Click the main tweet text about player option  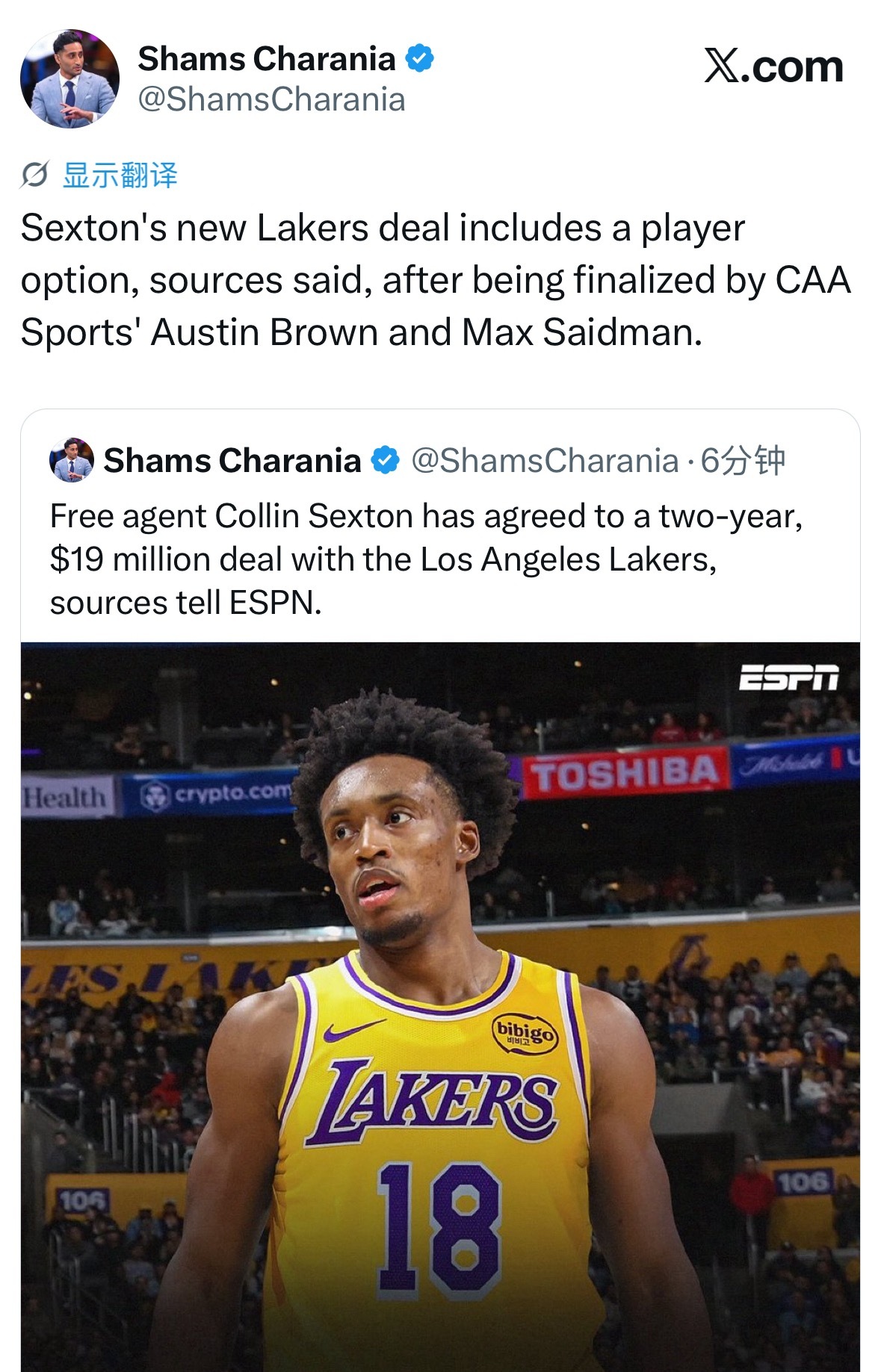436,280
